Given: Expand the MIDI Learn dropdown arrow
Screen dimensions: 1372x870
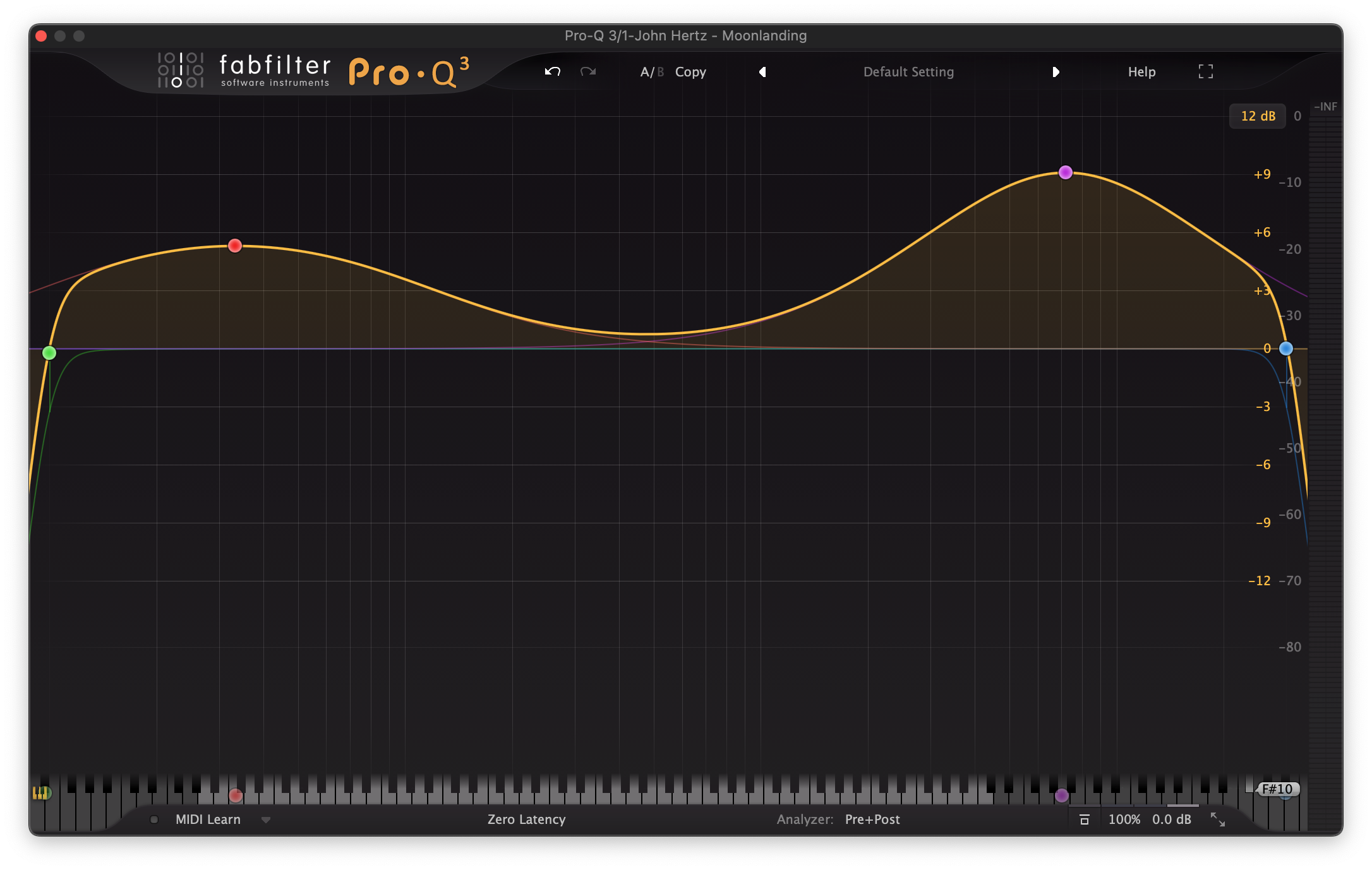Looking at the screenshot, I should (x=266, y=820).
